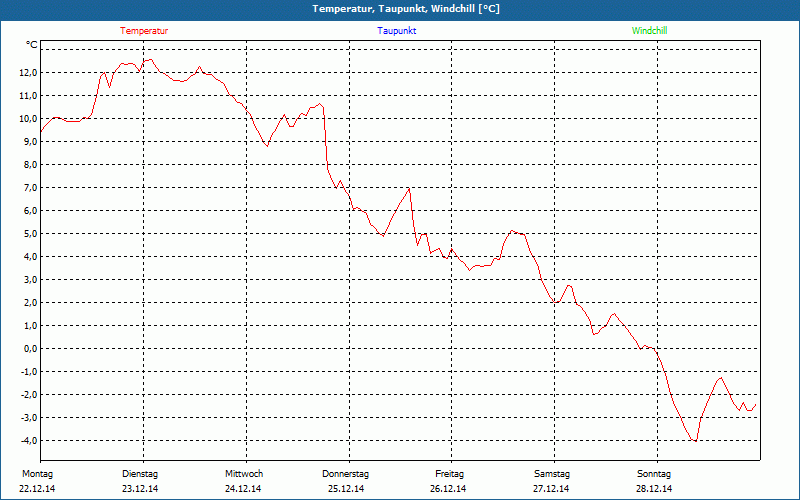Image resolution: width=800 pixels, height=500 pixels.
Task: Click the Sonntag day label
Action: tap(654, 474)
